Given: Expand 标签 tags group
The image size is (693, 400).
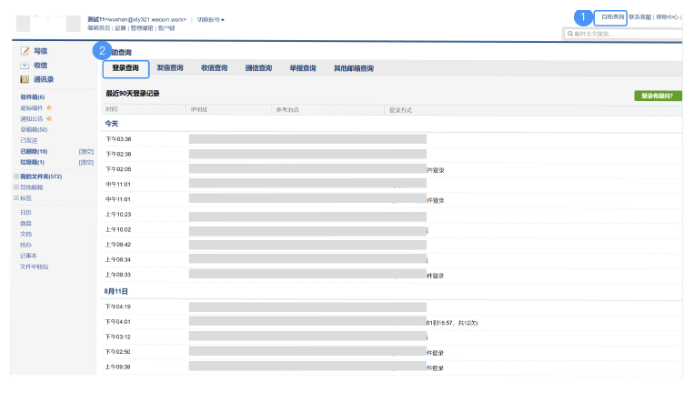Looking at the screenshot, I should click(x=15, y=198).
